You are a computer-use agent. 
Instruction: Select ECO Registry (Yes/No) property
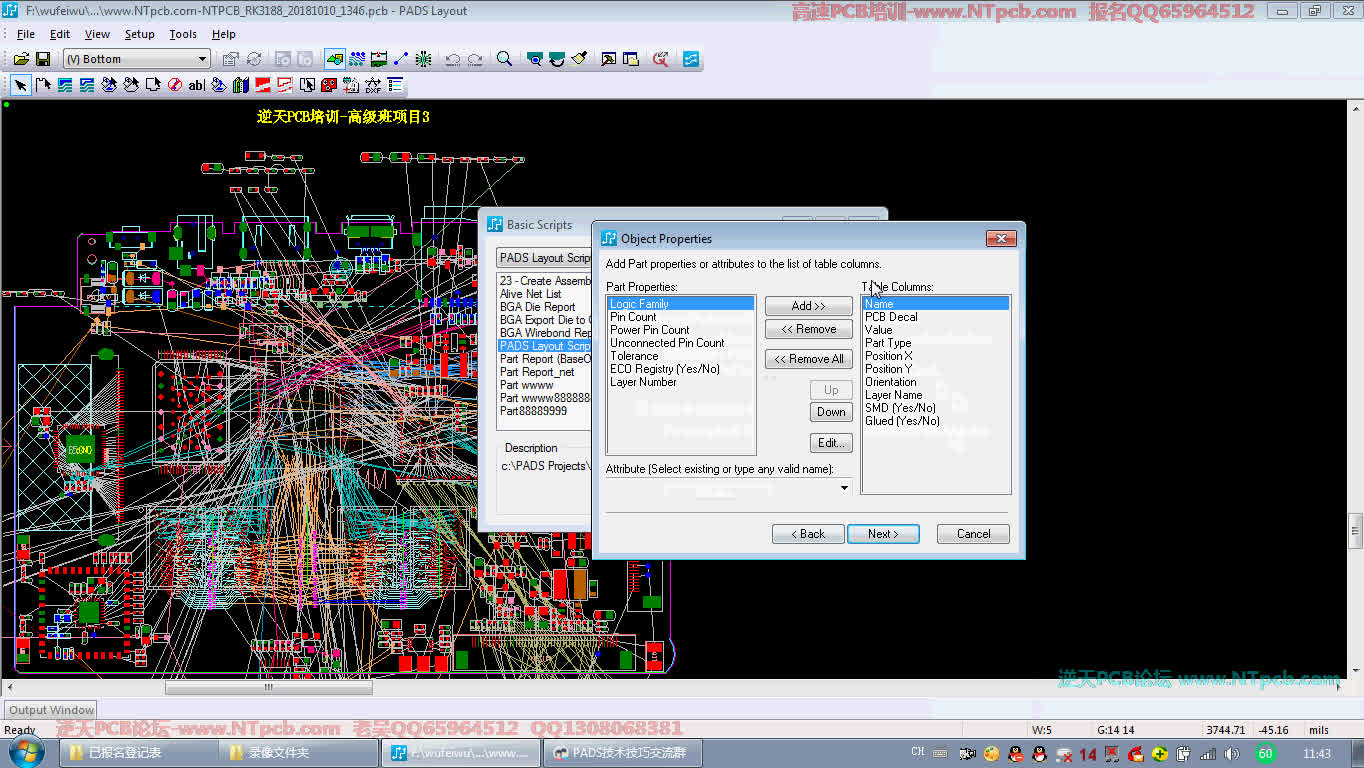point(680,369)
